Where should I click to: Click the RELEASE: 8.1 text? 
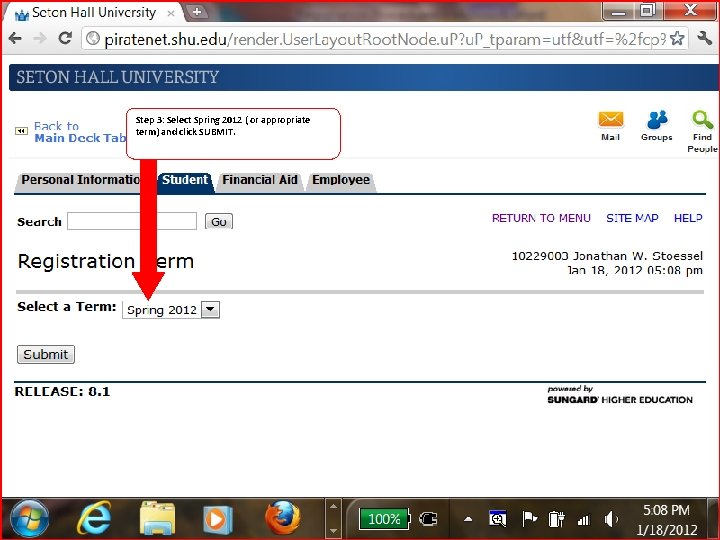(62, 392)
